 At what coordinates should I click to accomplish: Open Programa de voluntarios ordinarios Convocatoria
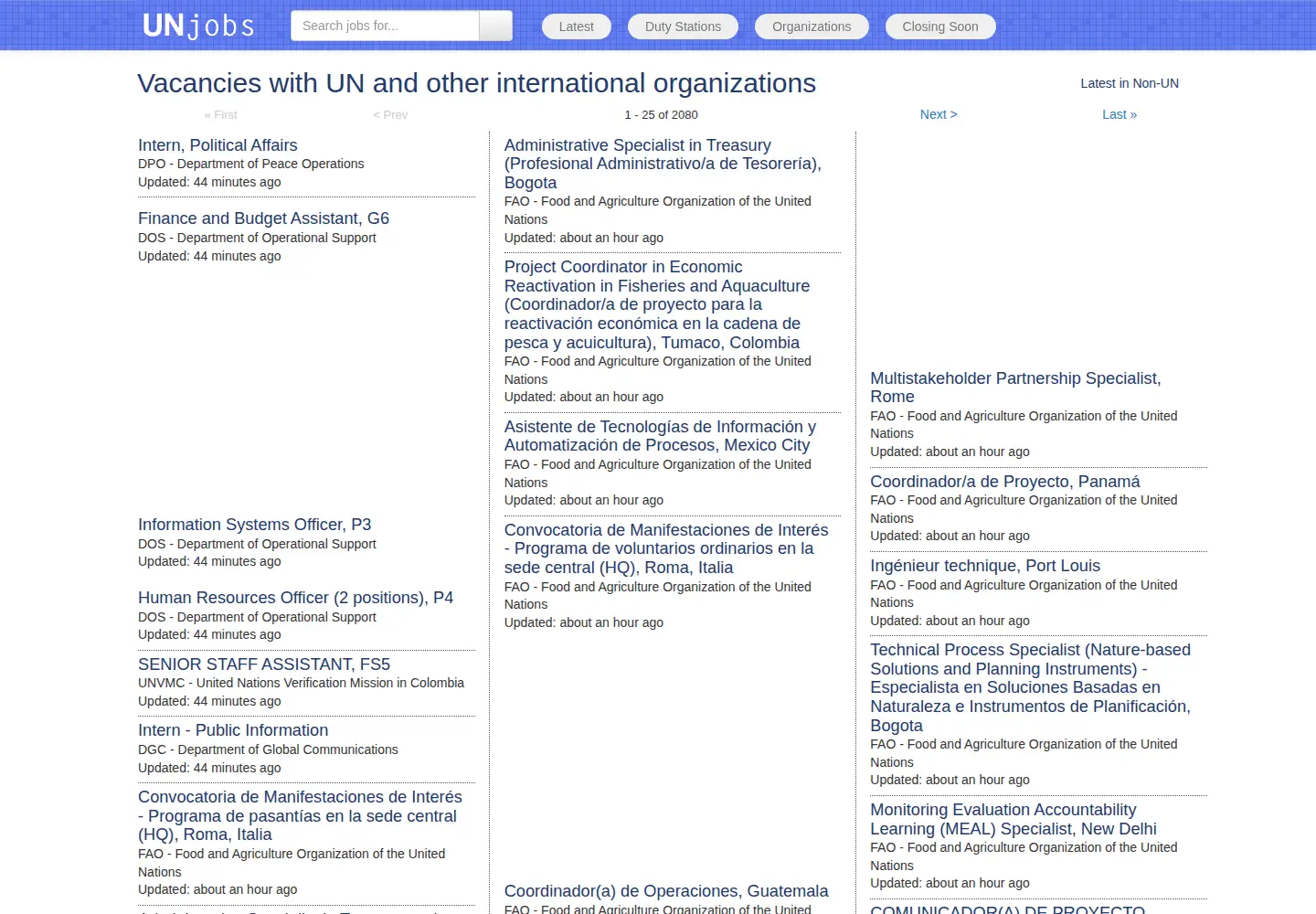[x=666, y=548]
